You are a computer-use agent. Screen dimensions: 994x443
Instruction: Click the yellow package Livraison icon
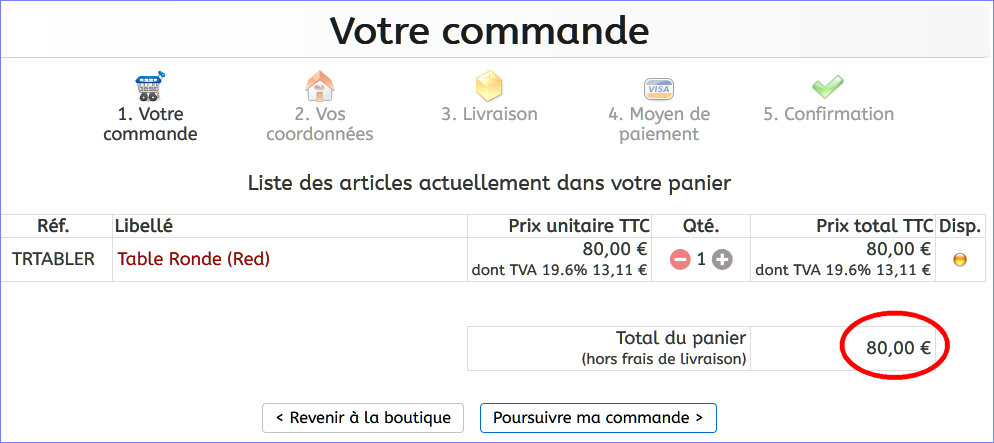pyautogui.click(x=489, y=86)
